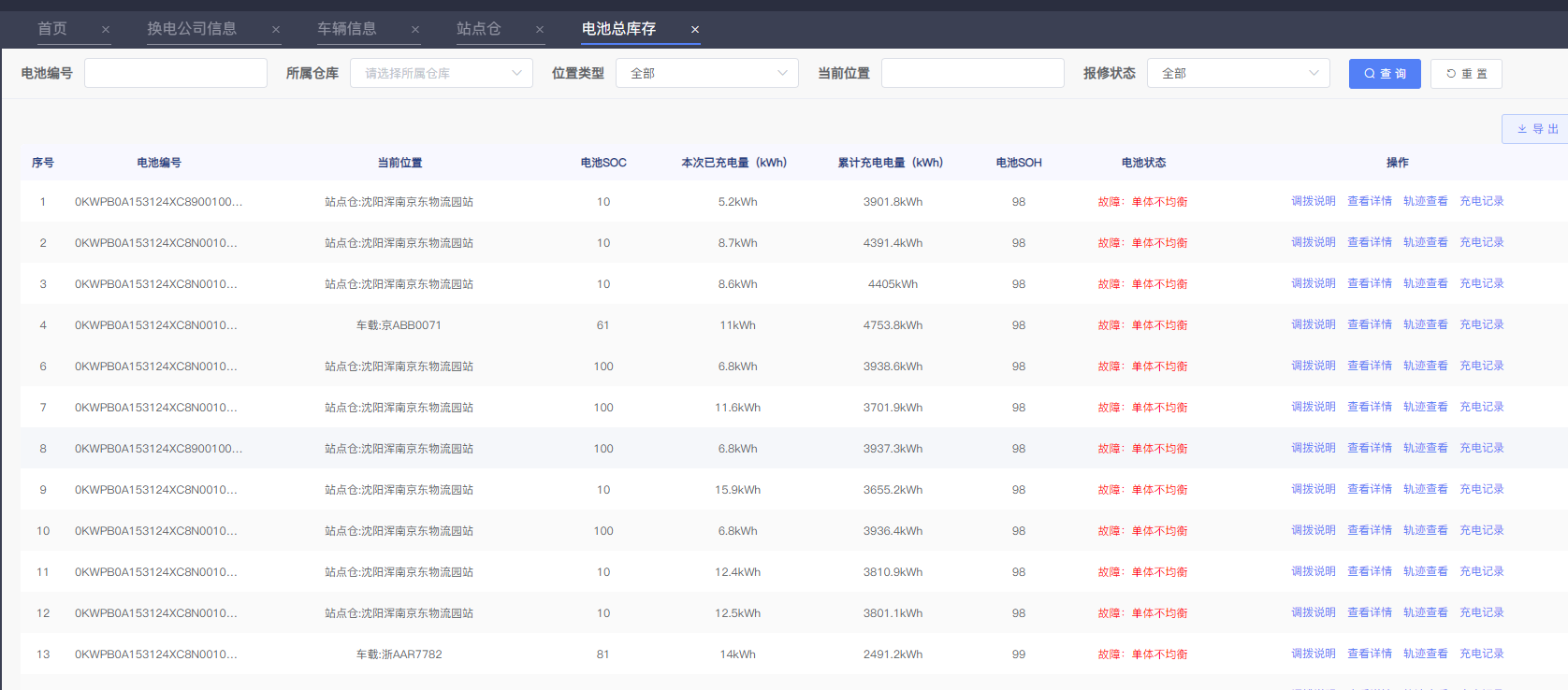
Task: Click the 电池SOC column header
Action: [603, 163]
